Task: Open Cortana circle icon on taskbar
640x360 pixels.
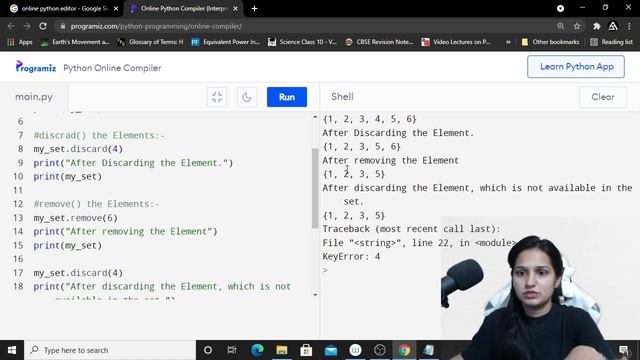Action: pyautogui.click(x=208, y=350)
